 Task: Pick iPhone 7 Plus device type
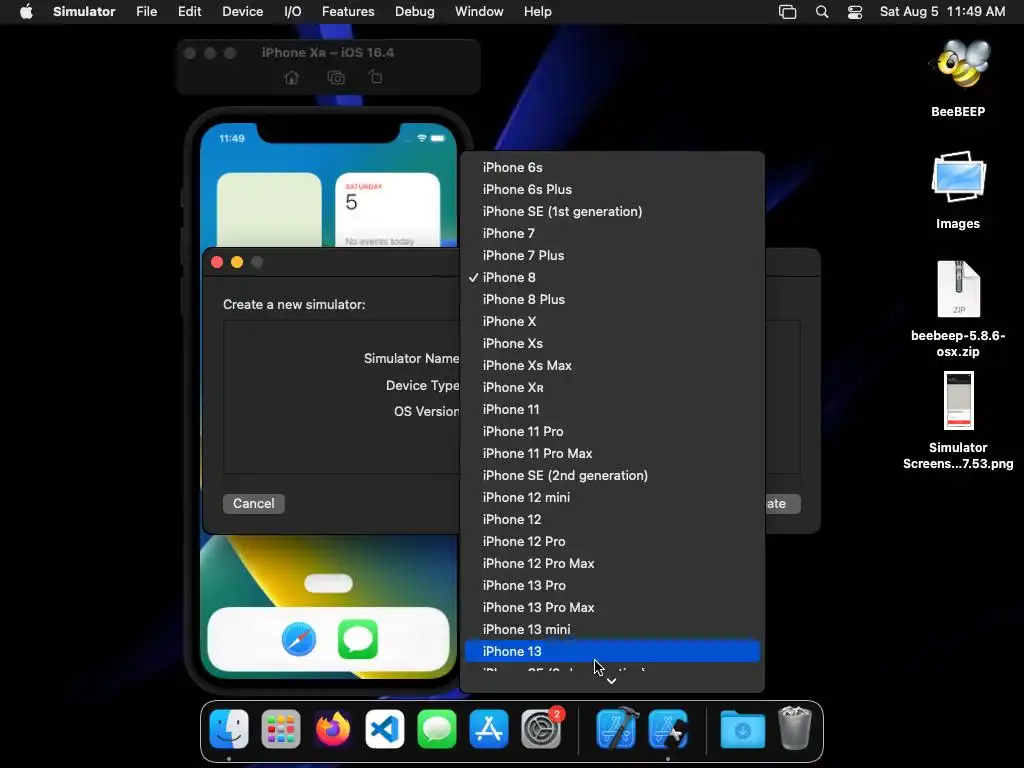click(x=612, y=255)
